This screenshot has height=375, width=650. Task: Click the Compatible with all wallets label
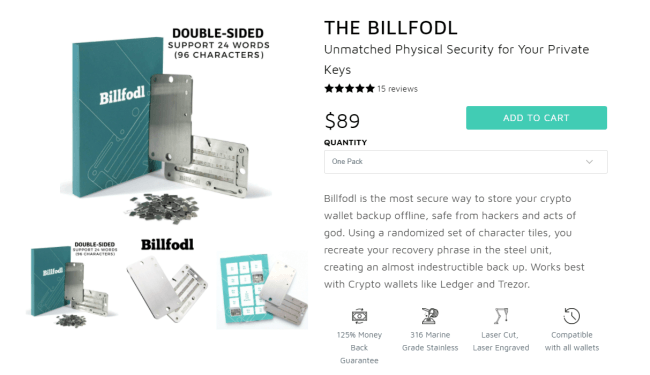[572, 341]
